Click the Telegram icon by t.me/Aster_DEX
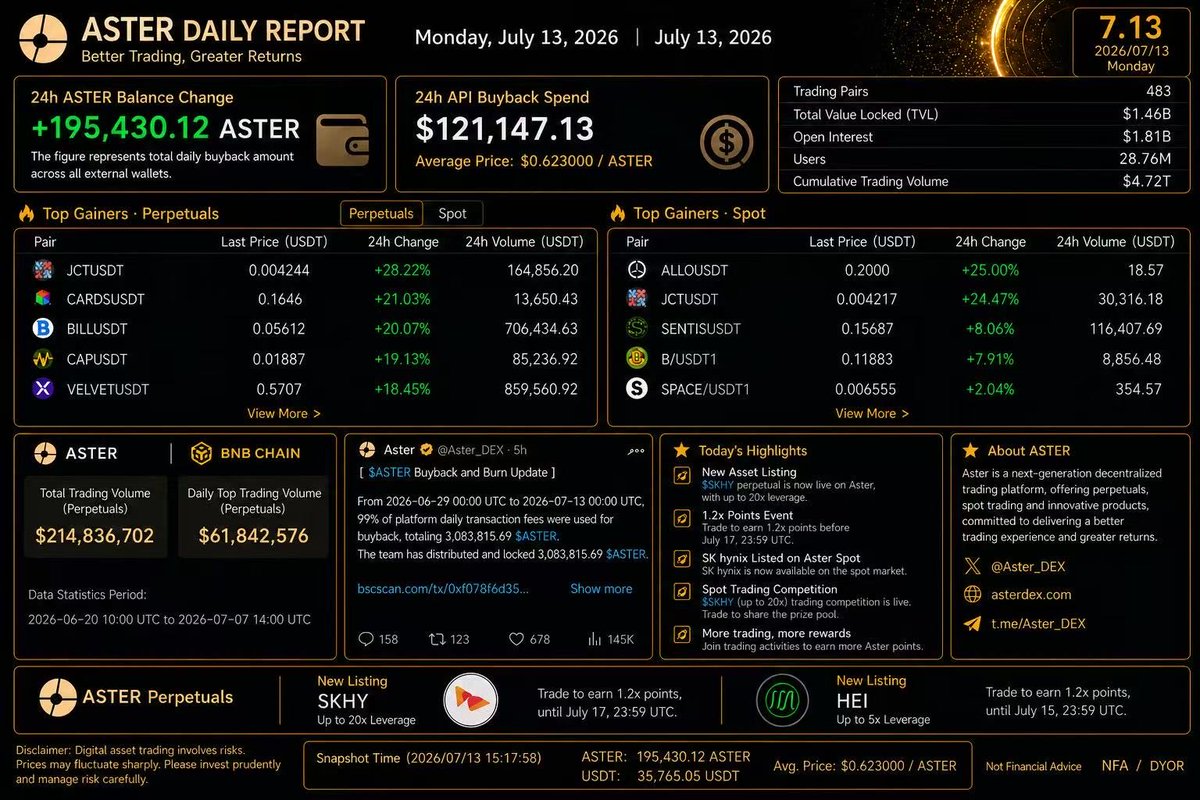Viewport: 1200px width, 800px height. (972, 623)
